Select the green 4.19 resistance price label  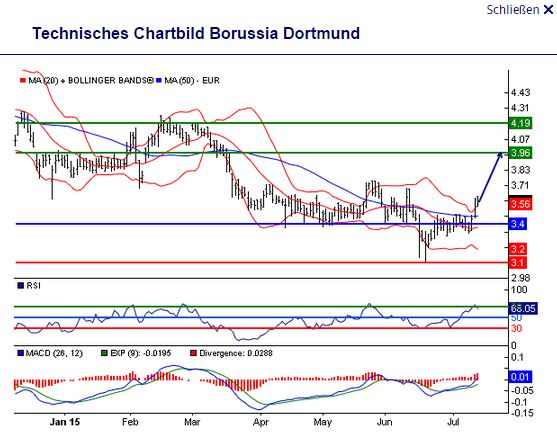[520, 123]
